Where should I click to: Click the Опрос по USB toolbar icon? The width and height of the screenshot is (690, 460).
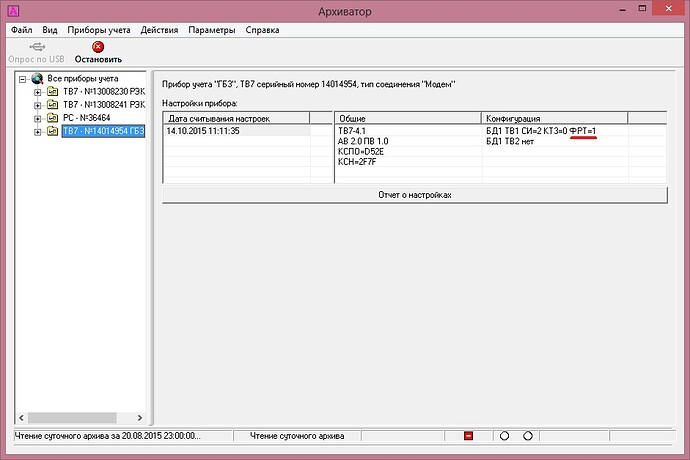point(37,47)
